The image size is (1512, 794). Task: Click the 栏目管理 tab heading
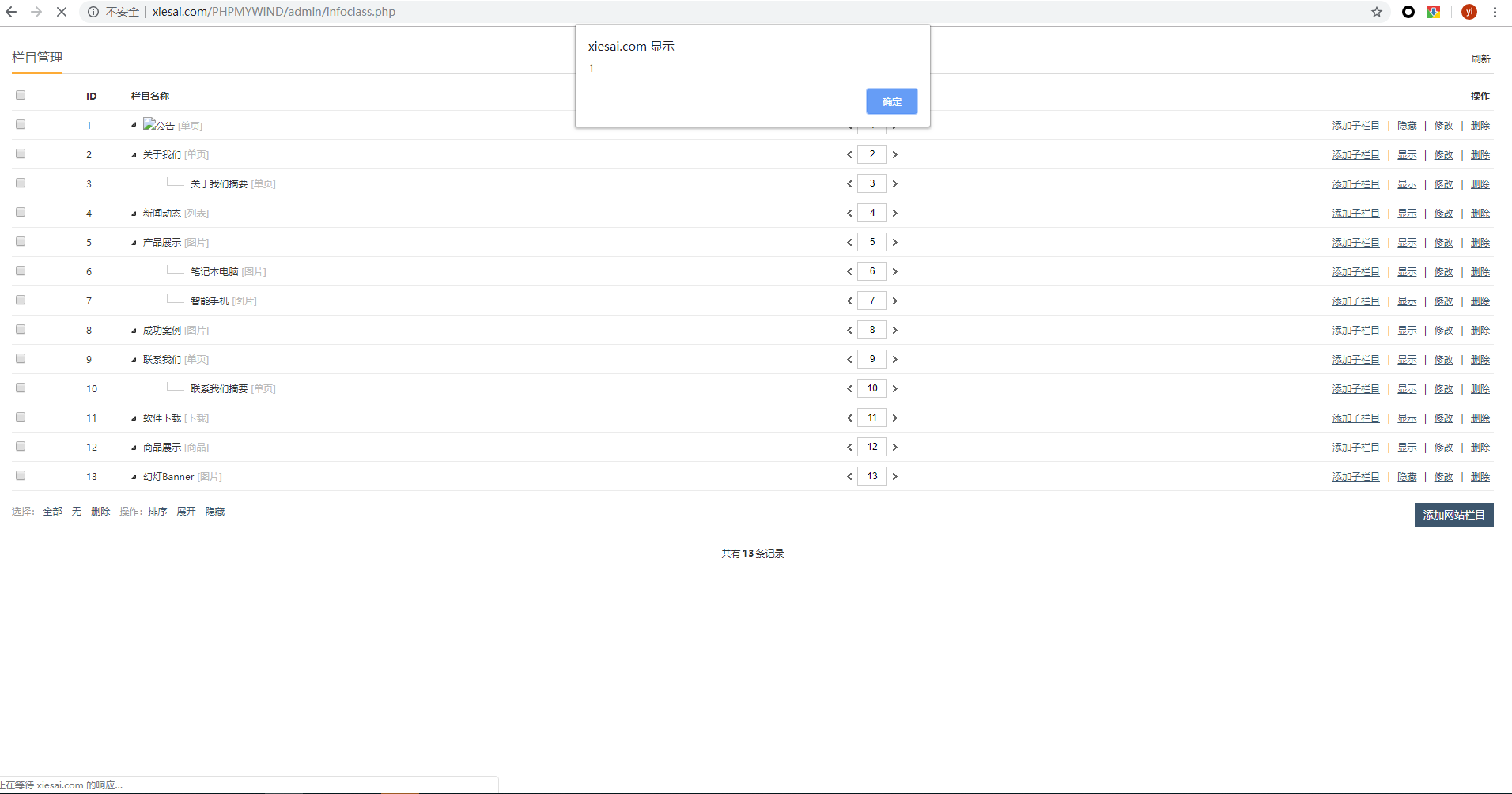click(37, 58)
